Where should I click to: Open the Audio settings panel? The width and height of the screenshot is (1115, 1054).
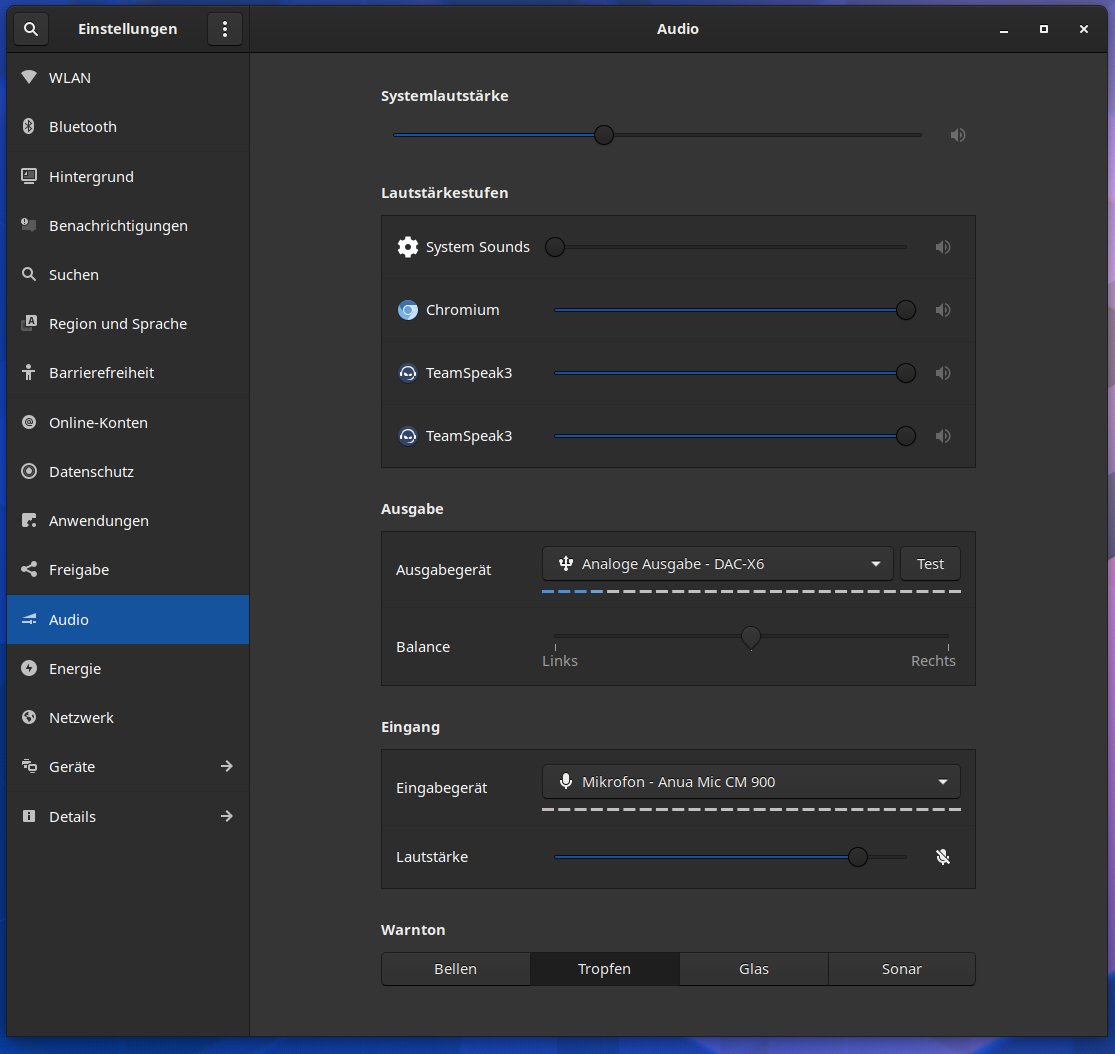tap(128, 619)
